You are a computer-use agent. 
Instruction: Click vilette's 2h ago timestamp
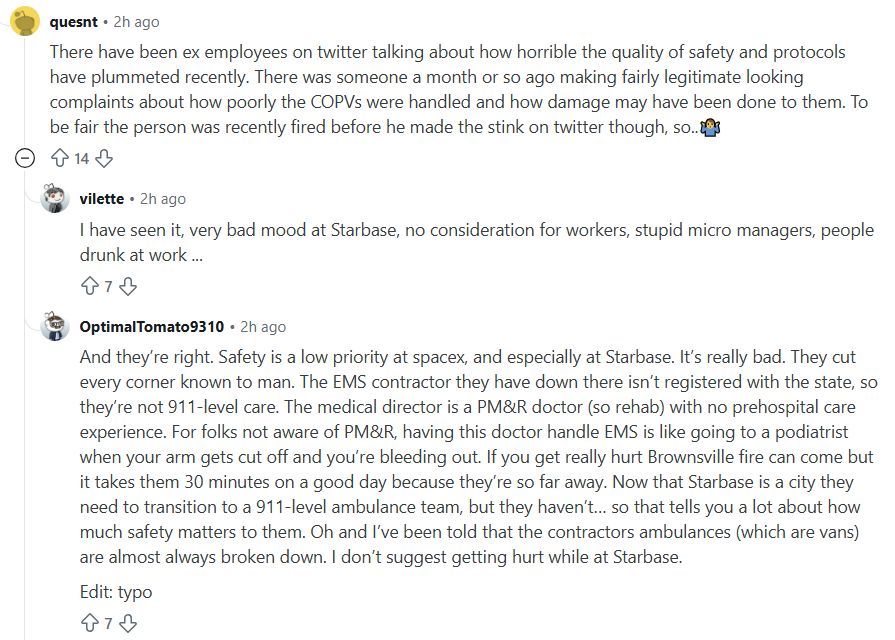coord(164,198)
